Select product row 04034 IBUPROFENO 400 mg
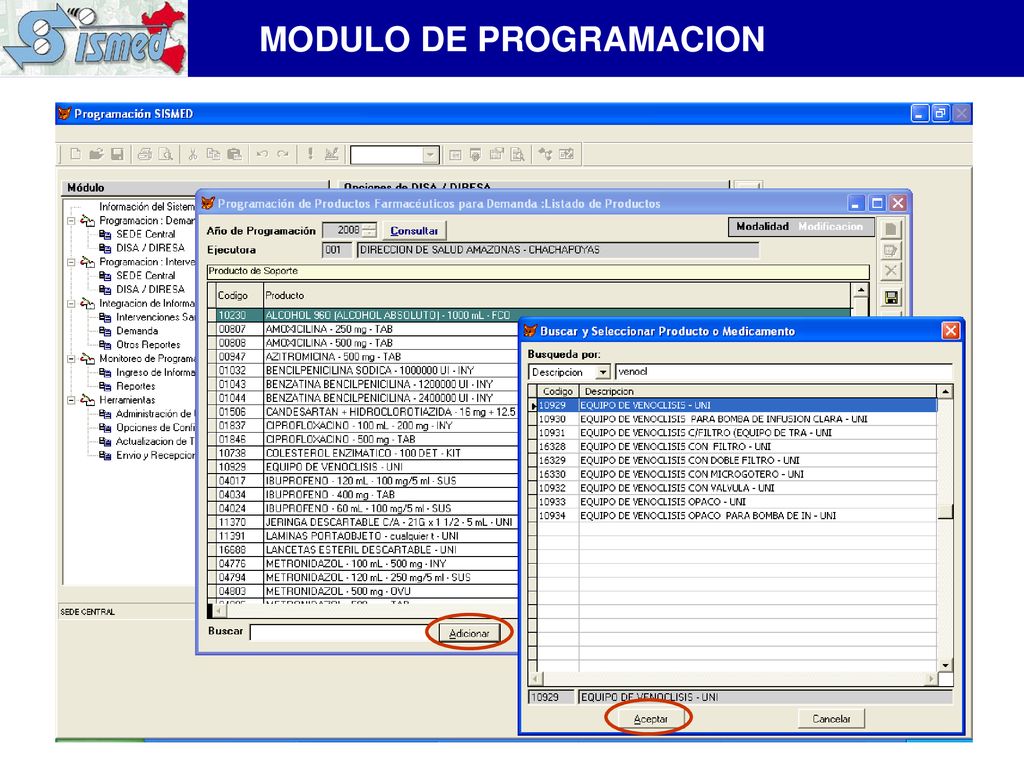The width and height of the screenshot is (1024, 768). (x=367, y=495)
